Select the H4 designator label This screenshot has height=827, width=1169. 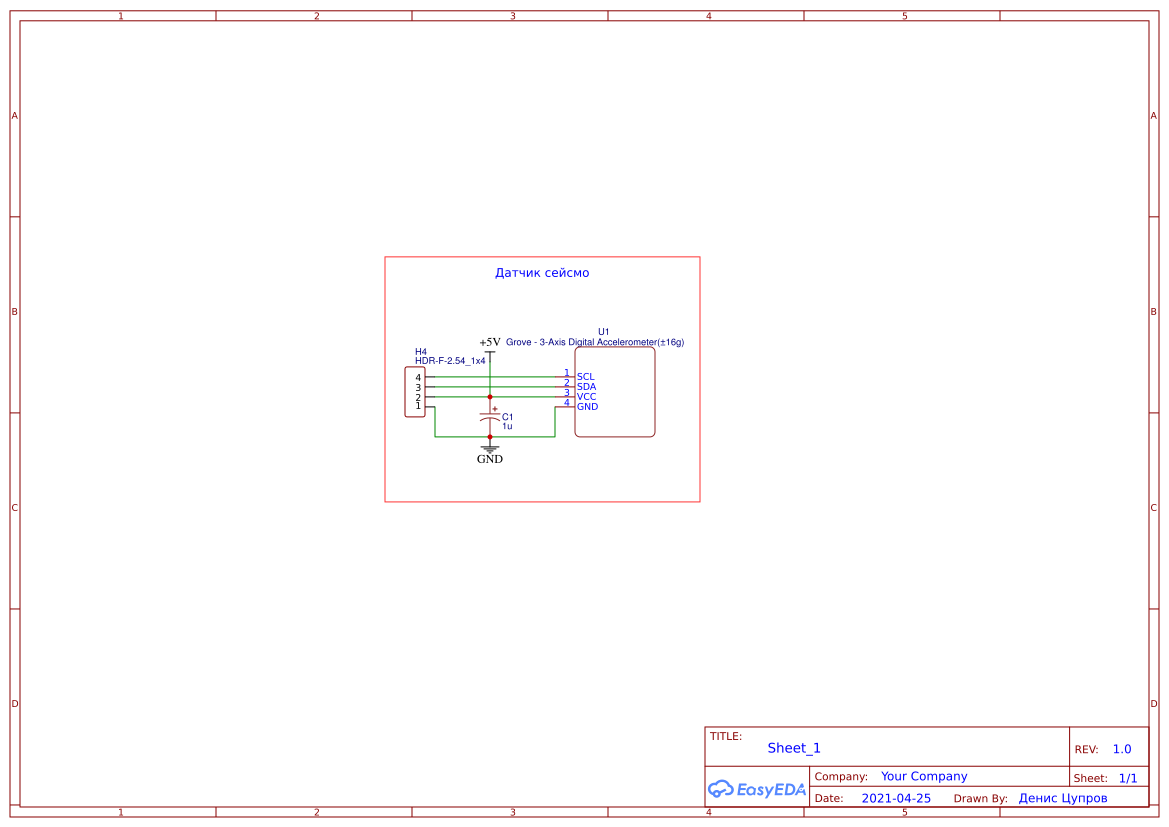pos(421,352)
